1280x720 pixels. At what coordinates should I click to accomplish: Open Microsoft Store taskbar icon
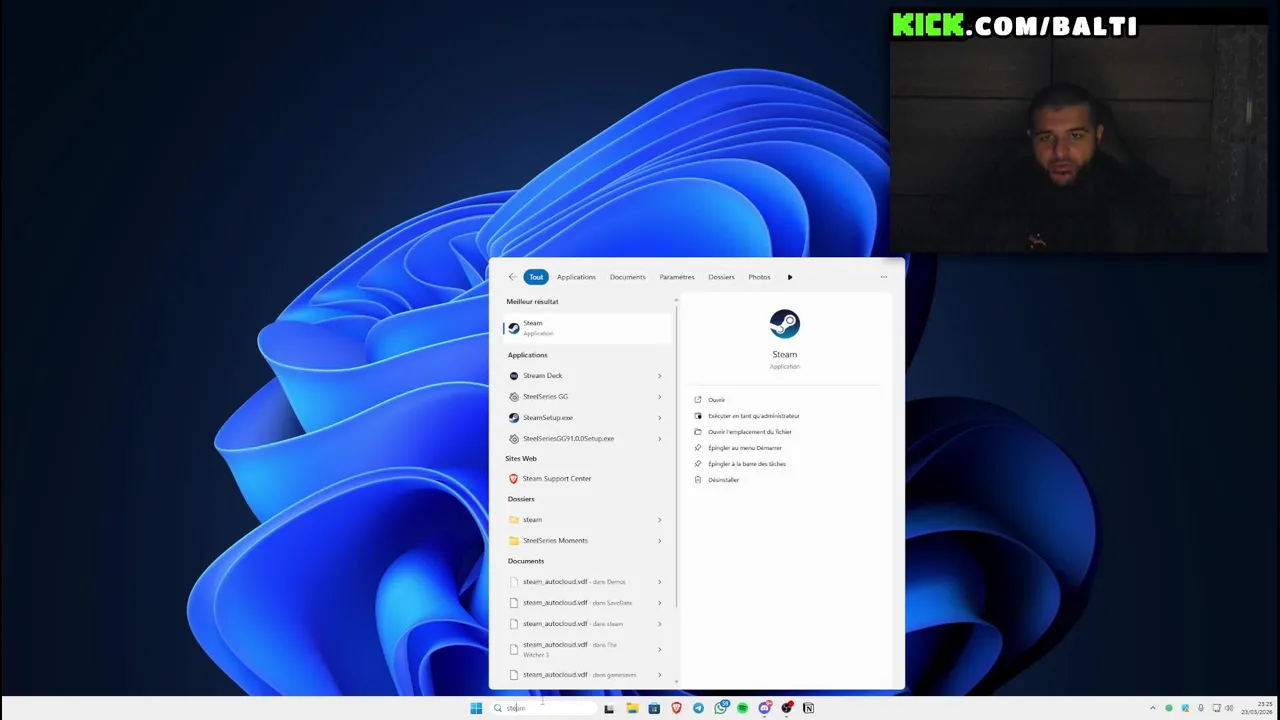pos(654,708)
